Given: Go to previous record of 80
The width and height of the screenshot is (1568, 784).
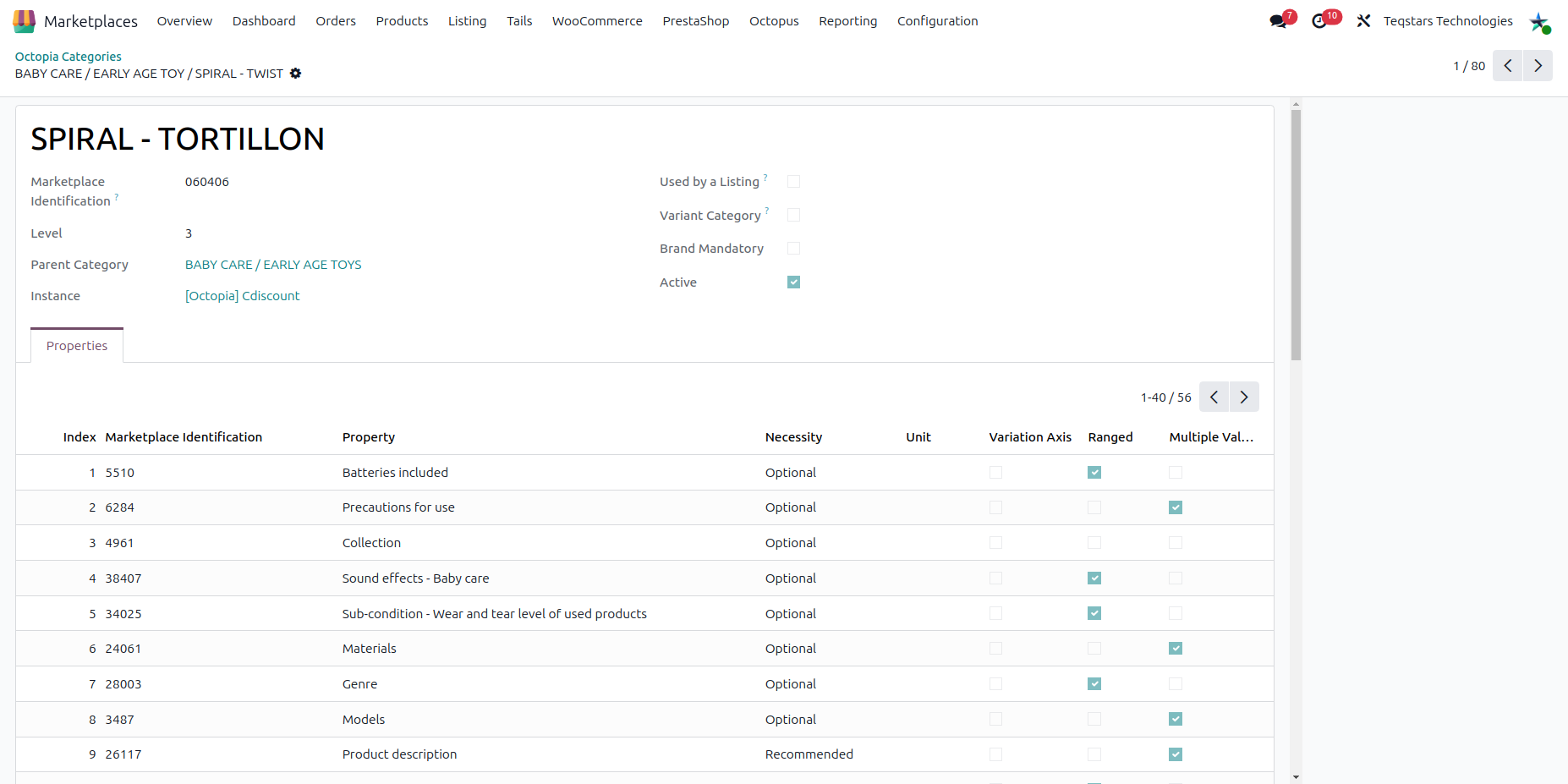Looking at the screenshot, I should coord(1508,66).
